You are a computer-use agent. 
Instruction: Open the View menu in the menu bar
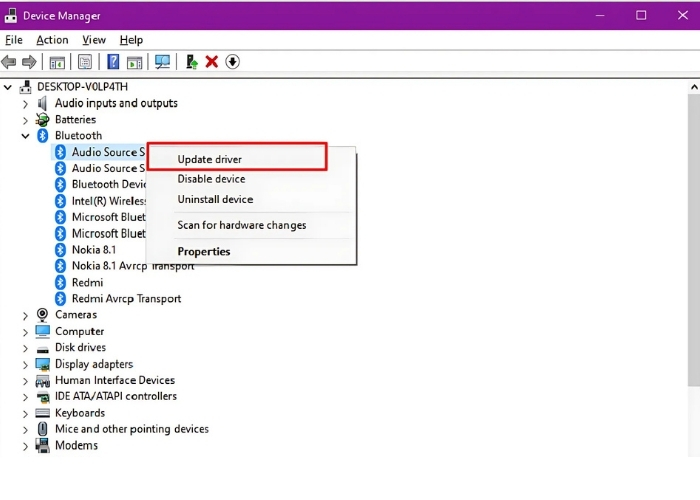pyautogui.click(x=94, y=40)
